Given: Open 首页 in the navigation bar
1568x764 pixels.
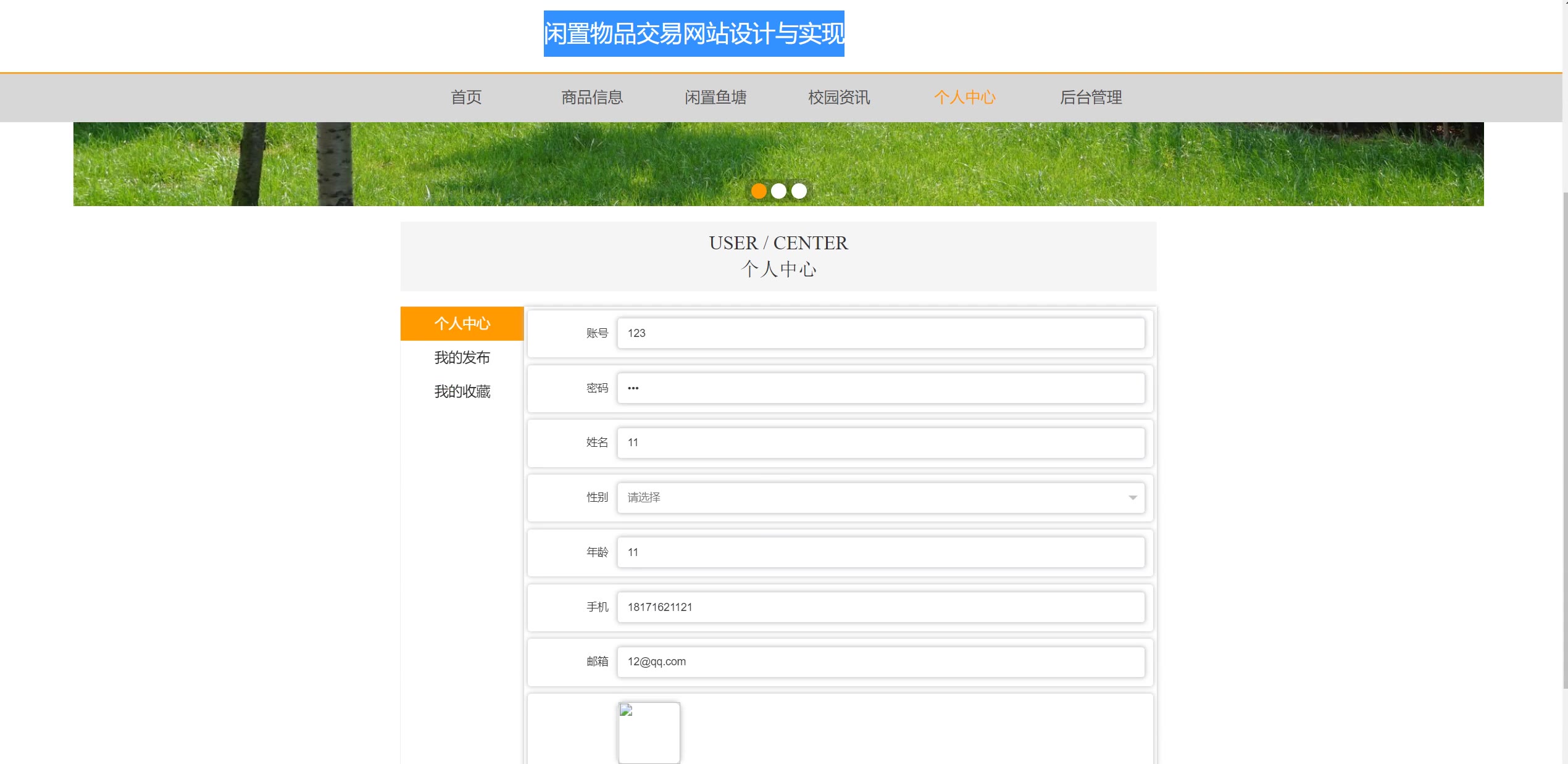Looking at the screenshot, I should point(466,98).
